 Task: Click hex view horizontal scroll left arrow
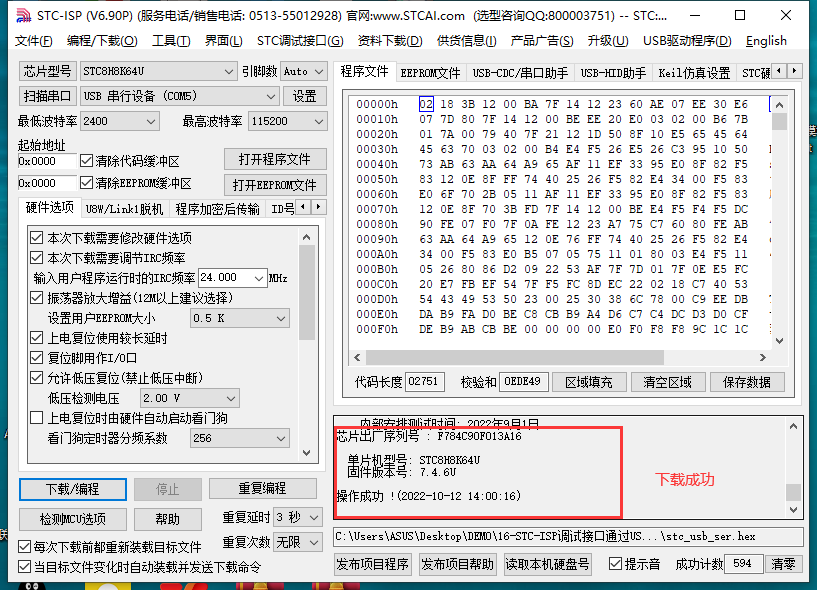tap(357, 358)
